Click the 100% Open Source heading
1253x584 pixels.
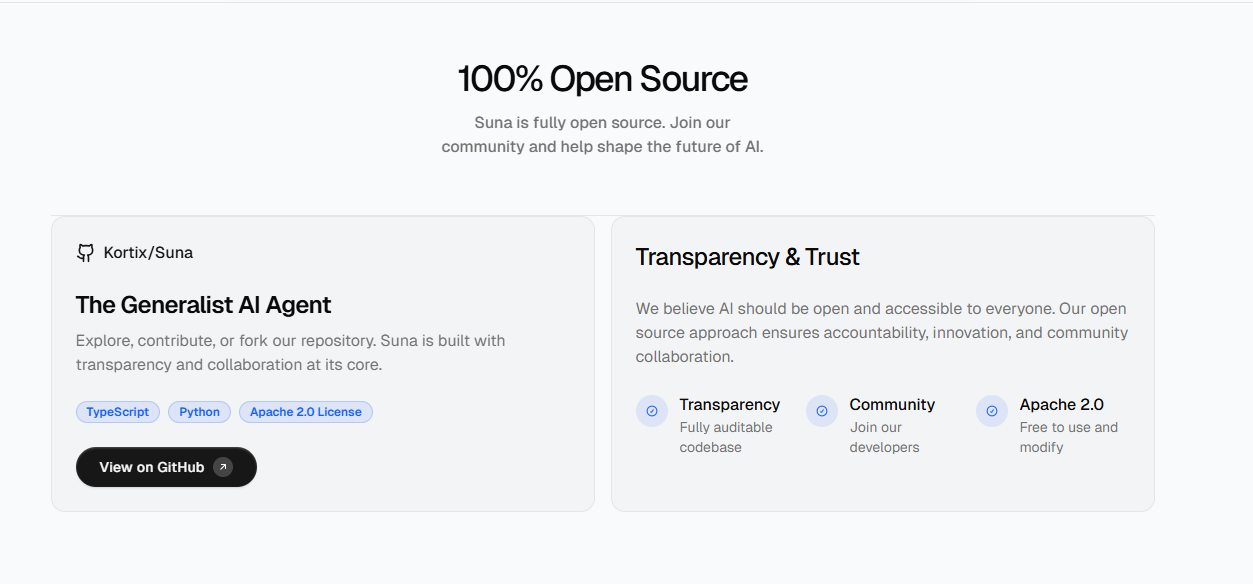click(x=603, y=79)
